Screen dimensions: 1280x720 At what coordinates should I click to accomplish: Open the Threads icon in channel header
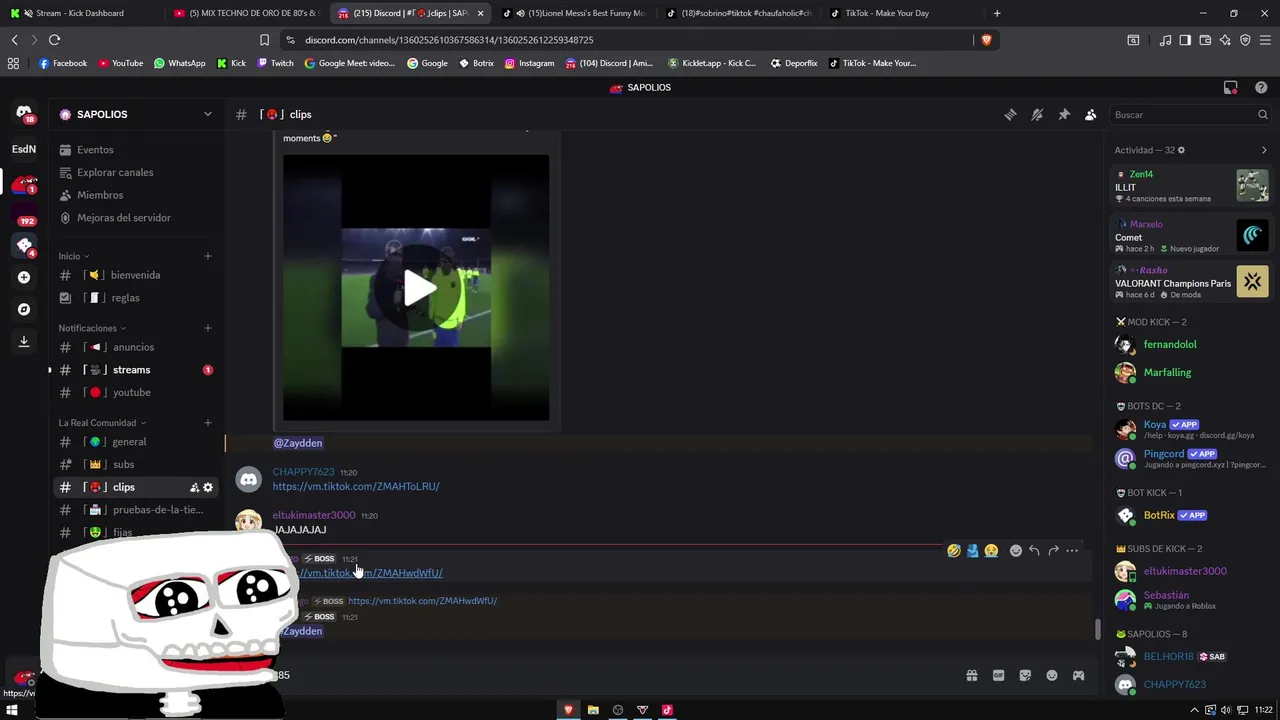coord(1010,115)
